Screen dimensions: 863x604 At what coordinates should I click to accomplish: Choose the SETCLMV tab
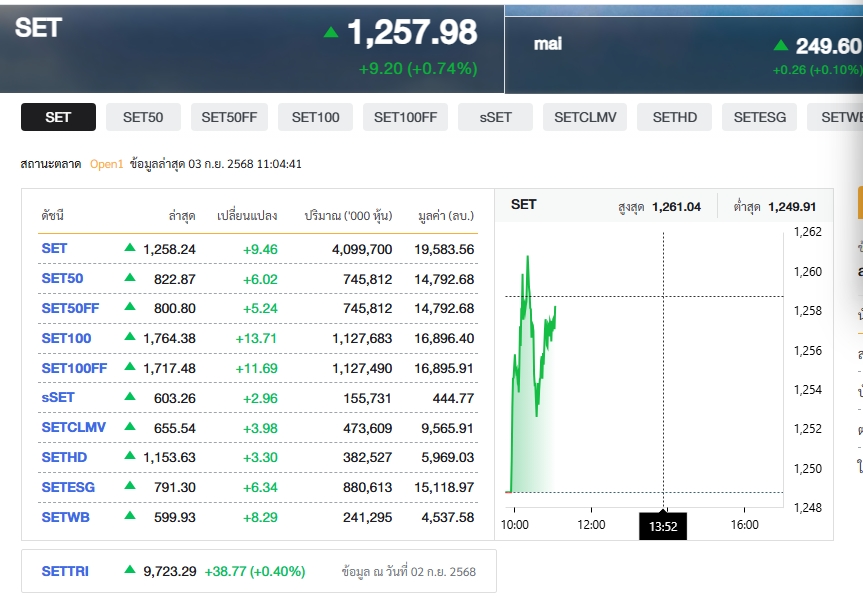[585, 117]
